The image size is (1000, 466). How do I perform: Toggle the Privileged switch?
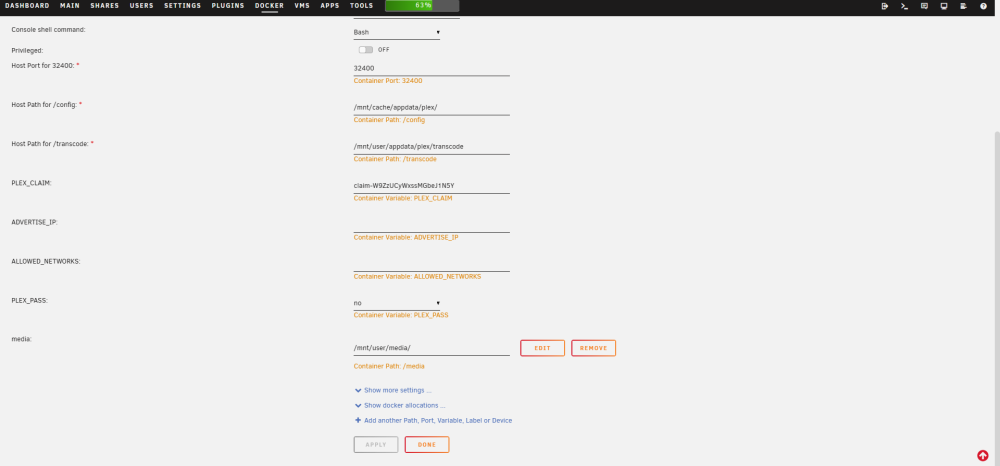(365, 50)
